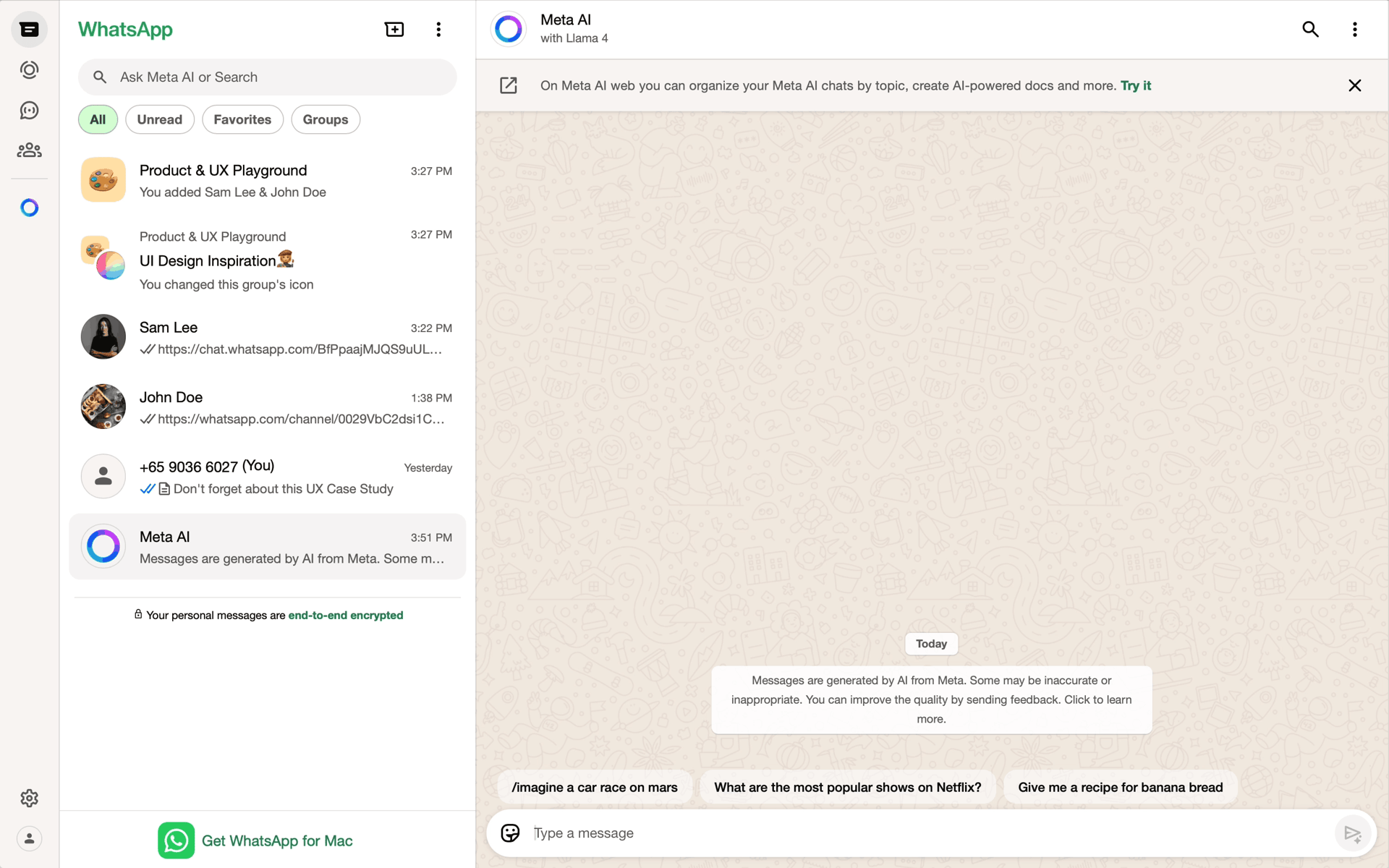
Task: Click the WhatsApp title heading
Action: click(125, 30)
